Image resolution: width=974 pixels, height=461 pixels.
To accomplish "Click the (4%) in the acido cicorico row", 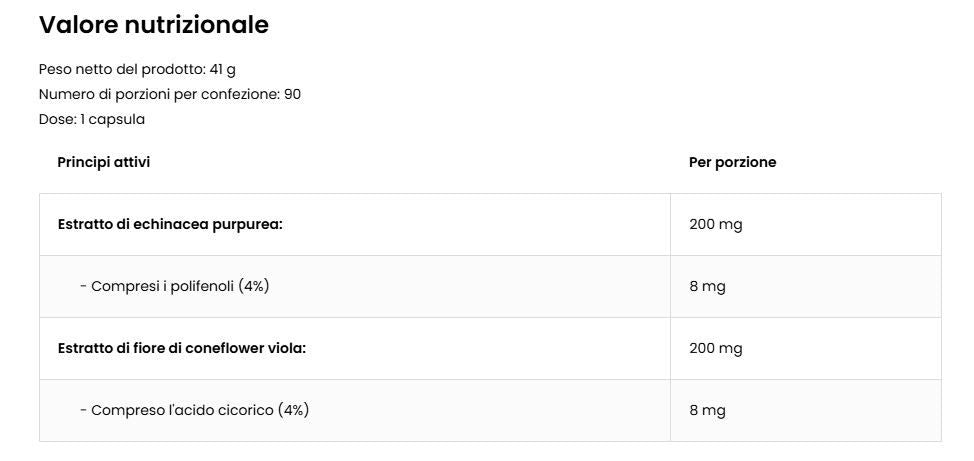I will 293,411.
